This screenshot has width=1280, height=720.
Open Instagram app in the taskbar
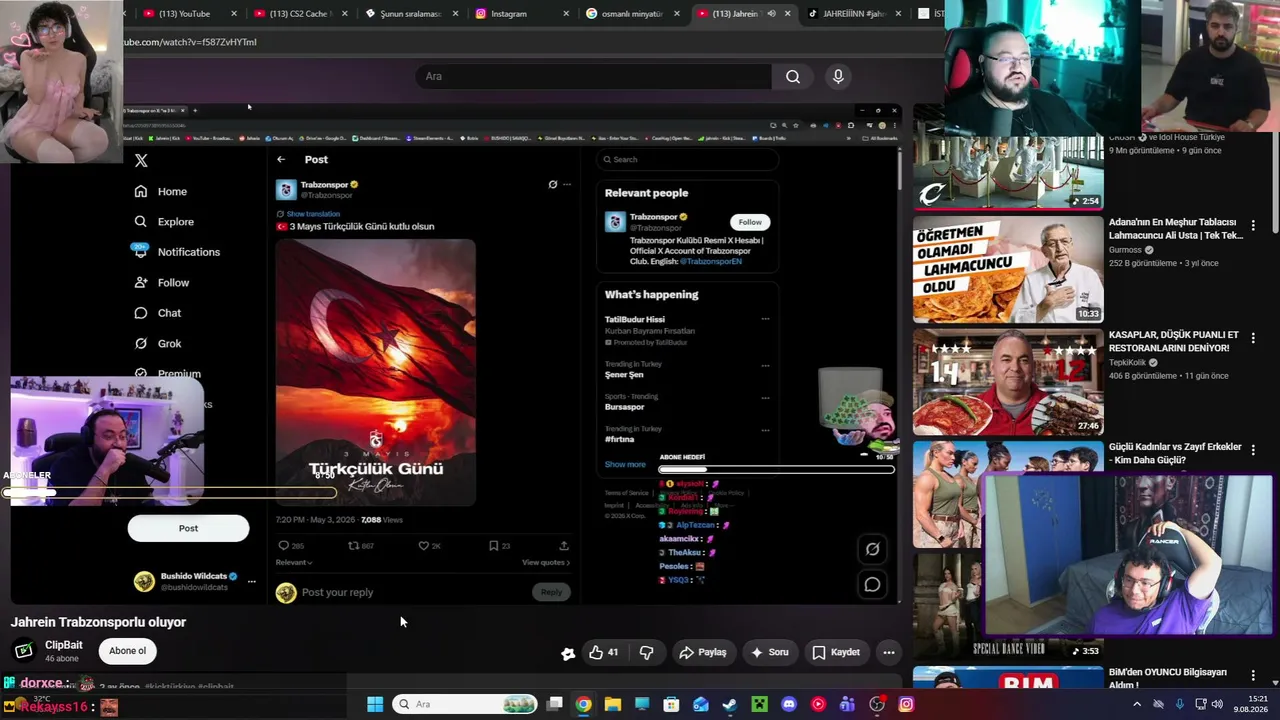[906, 704]
